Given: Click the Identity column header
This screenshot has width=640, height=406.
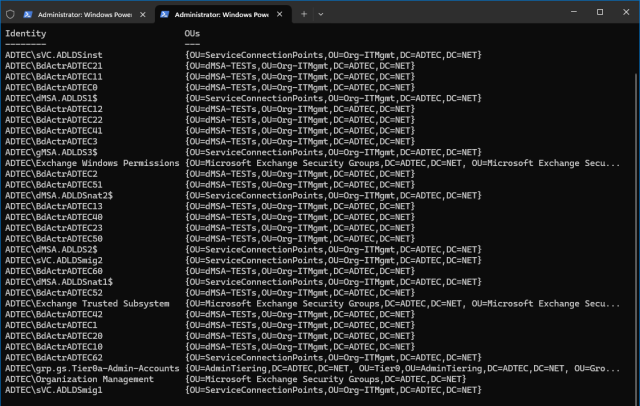Looking at the screenshot, I should 26,33.
